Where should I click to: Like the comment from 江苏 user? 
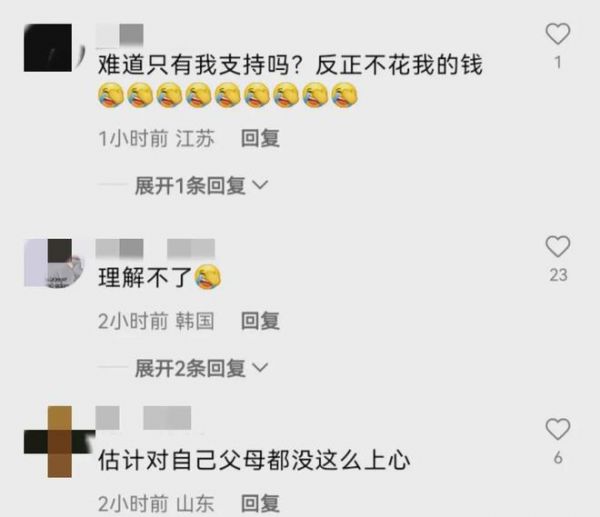coord(558,34)
